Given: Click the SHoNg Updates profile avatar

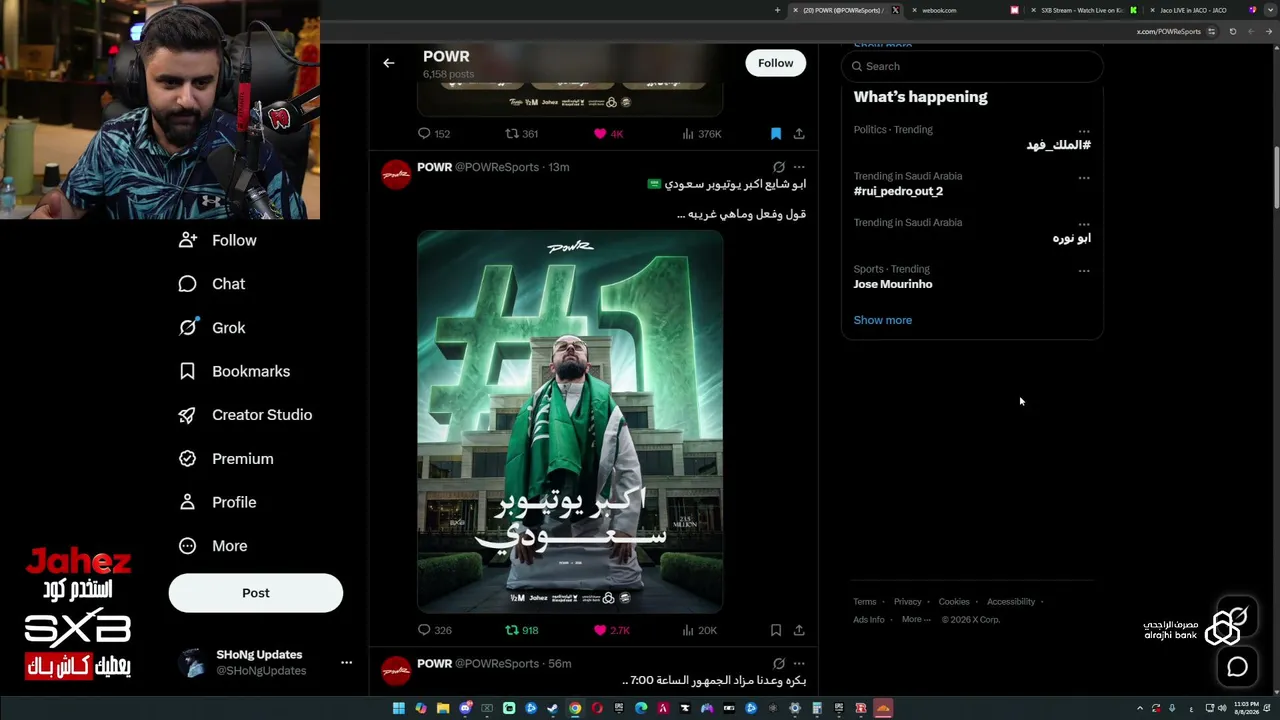Looking at the screenshot, I should pos(191,663).
